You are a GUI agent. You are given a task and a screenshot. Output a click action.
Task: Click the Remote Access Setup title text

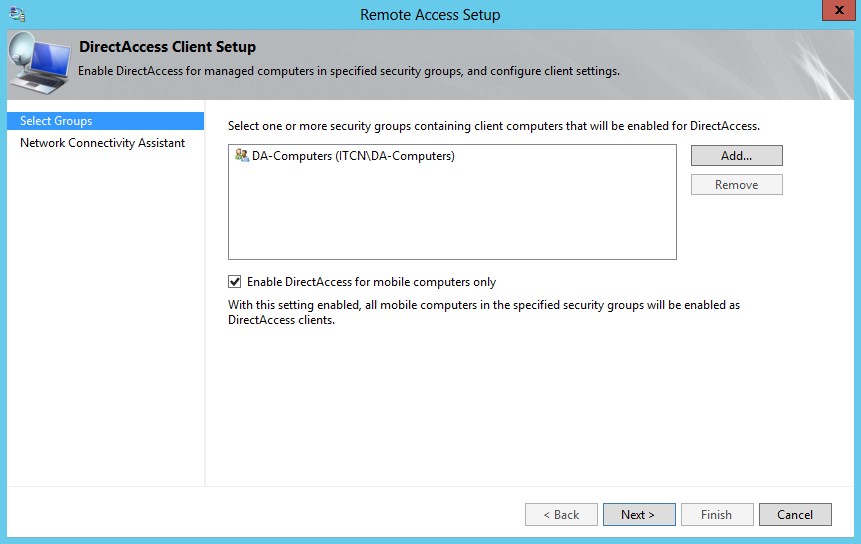[x=430, y=14]
